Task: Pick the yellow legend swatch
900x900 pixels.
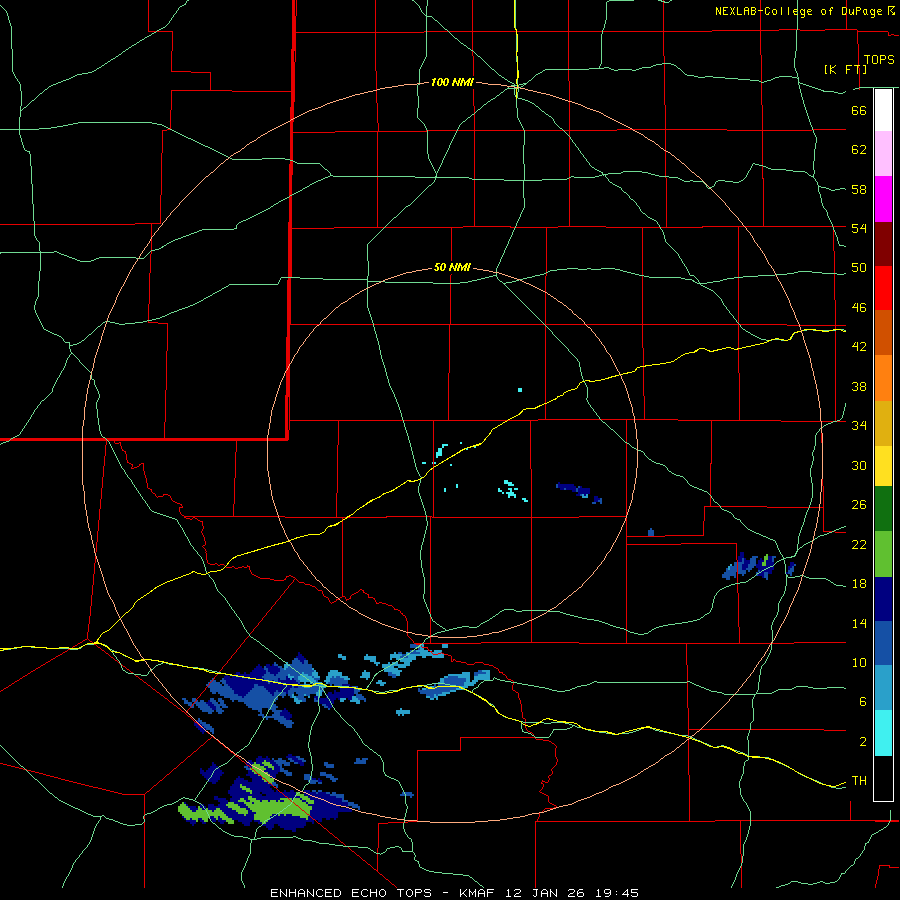Action: point(883,466)
